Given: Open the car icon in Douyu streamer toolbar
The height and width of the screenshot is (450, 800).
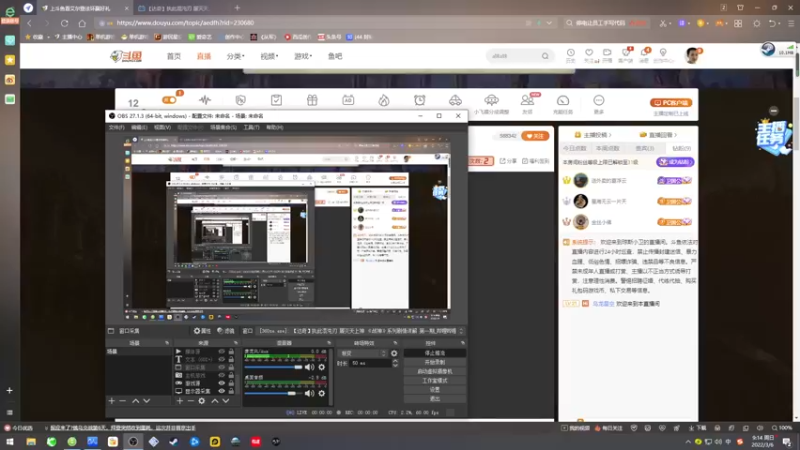Looking at the screenshot, I should [455, 100].
